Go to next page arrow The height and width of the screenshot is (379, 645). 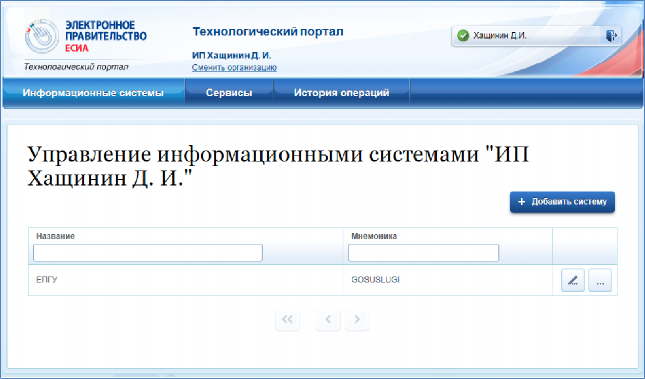tap(357, 319)
